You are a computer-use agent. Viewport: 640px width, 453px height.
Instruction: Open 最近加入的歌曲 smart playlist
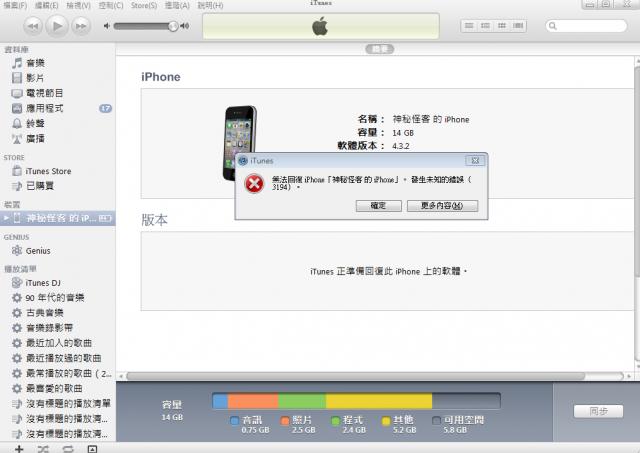pyautogui.click(x=57, y=343)
